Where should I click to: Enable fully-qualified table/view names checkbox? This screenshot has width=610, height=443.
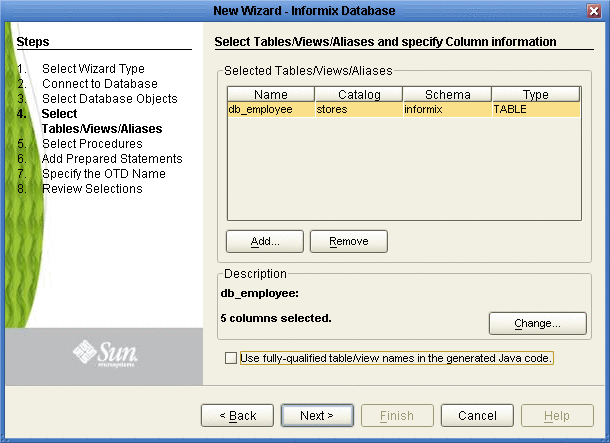click(231, 358)
